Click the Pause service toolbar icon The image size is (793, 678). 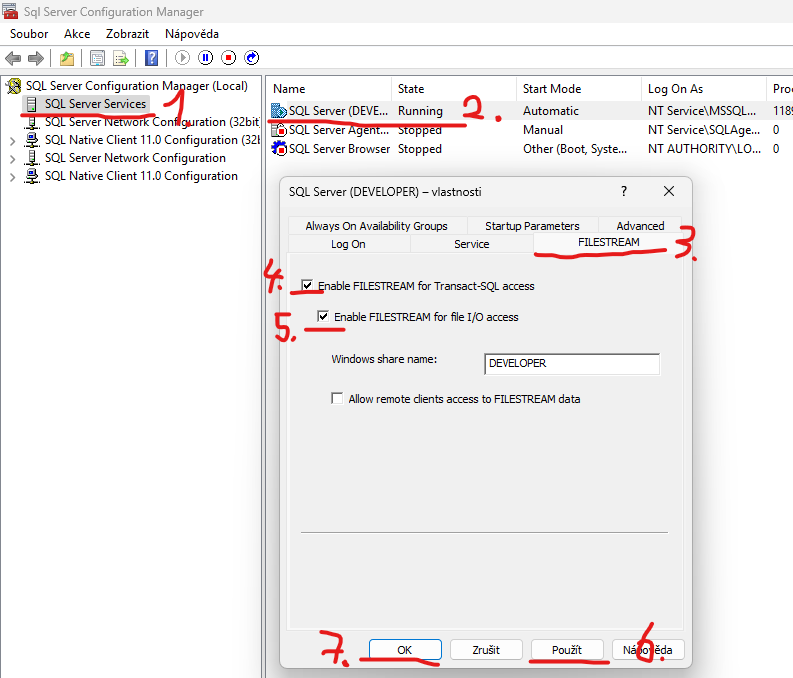click(x=205, y=58)
